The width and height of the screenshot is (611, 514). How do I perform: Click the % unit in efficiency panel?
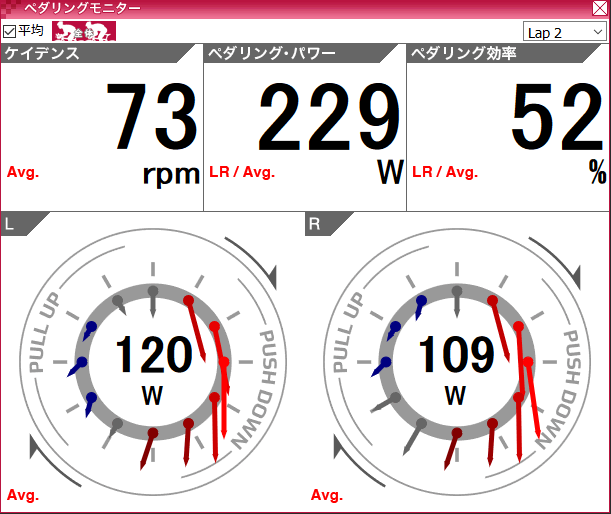tap(597, 171)
